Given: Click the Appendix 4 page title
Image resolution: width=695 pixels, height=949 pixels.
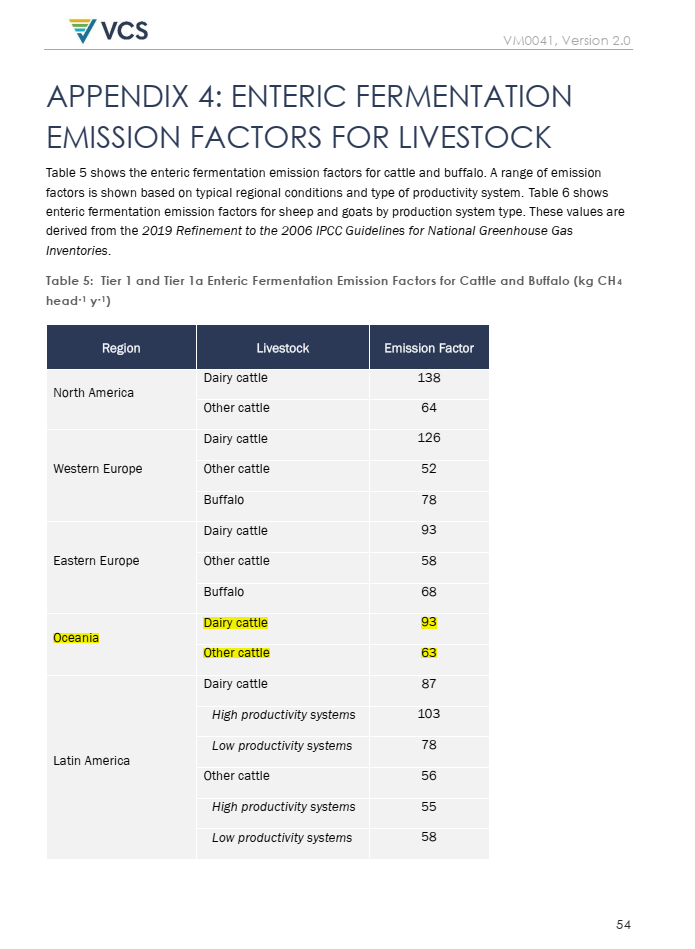Looking at the screenshot, I should tap(309, 116).
